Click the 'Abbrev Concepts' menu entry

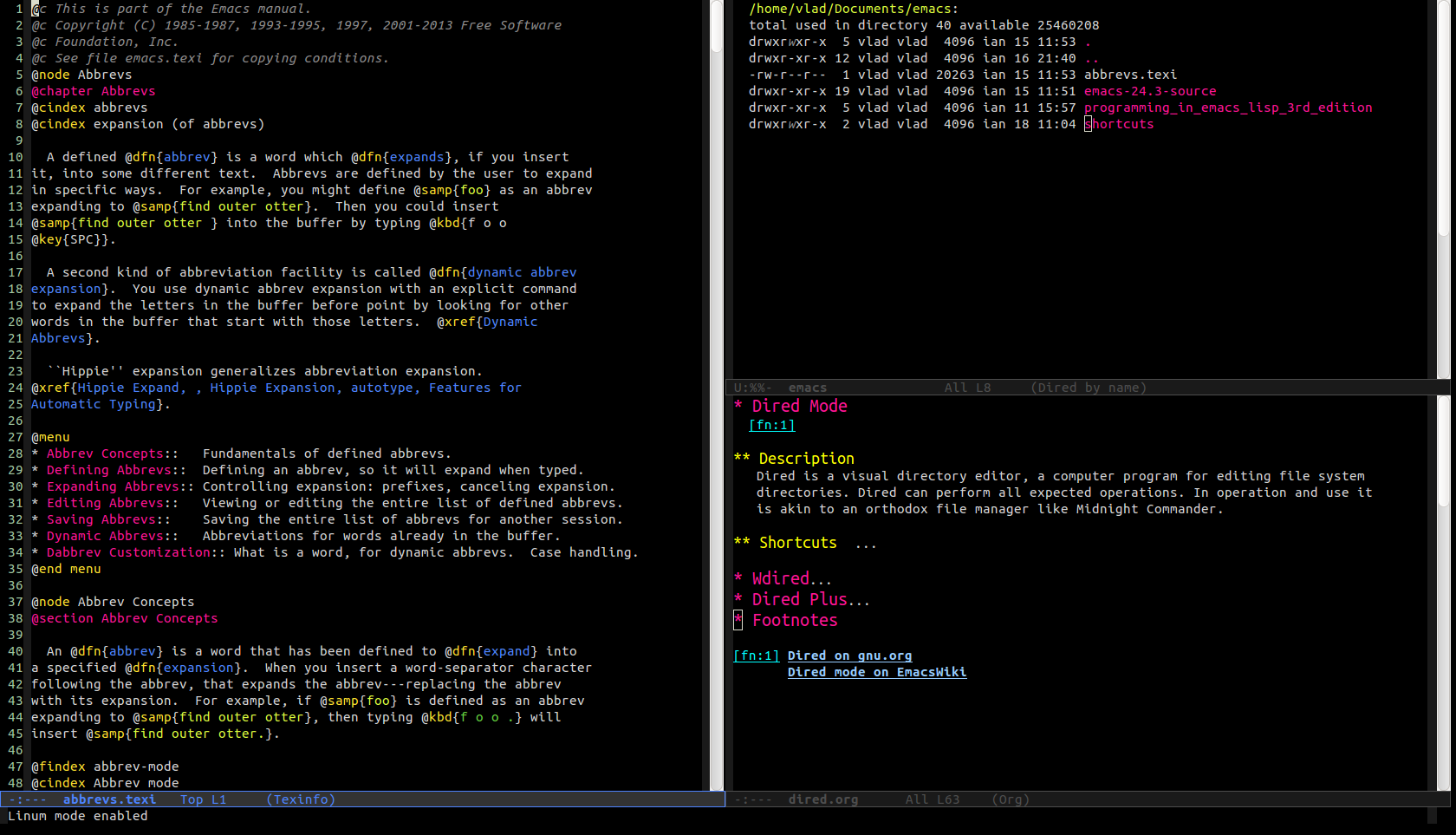(105, 453)
